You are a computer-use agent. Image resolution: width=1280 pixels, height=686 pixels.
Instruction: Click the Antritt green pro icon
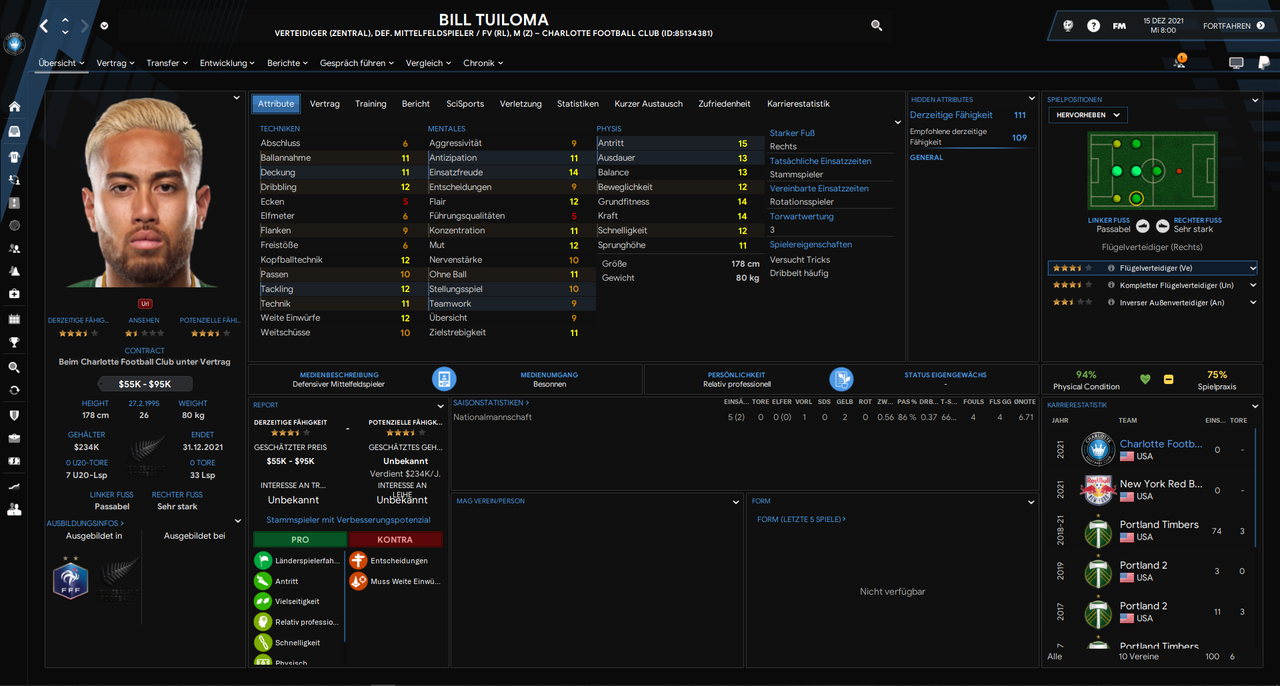(263, 581)
